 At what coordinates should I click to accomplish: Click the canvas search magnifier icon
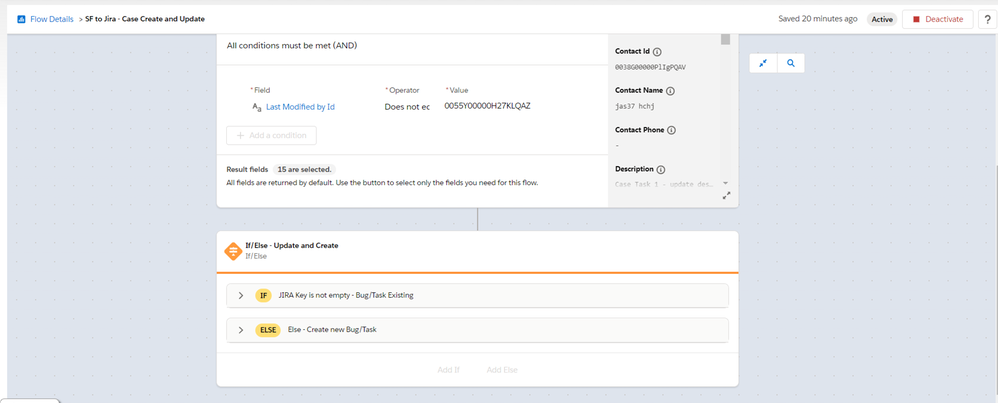(x=791, y=63)
